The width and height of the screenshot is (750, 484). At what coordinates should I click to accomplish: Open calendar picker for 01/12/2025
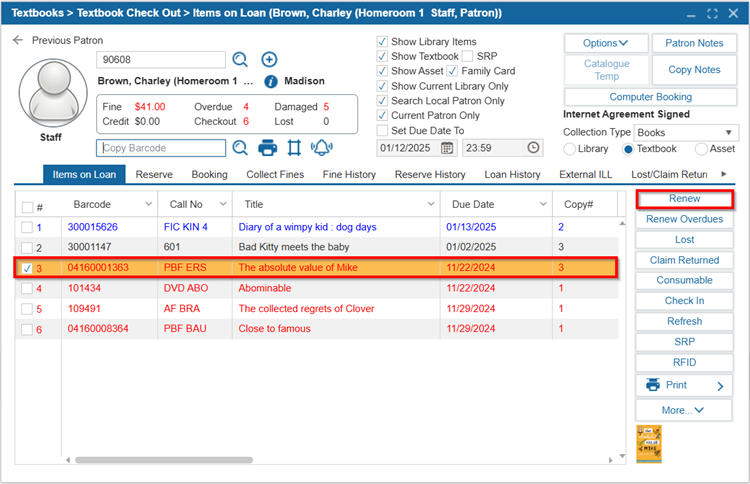pos(447,148)
